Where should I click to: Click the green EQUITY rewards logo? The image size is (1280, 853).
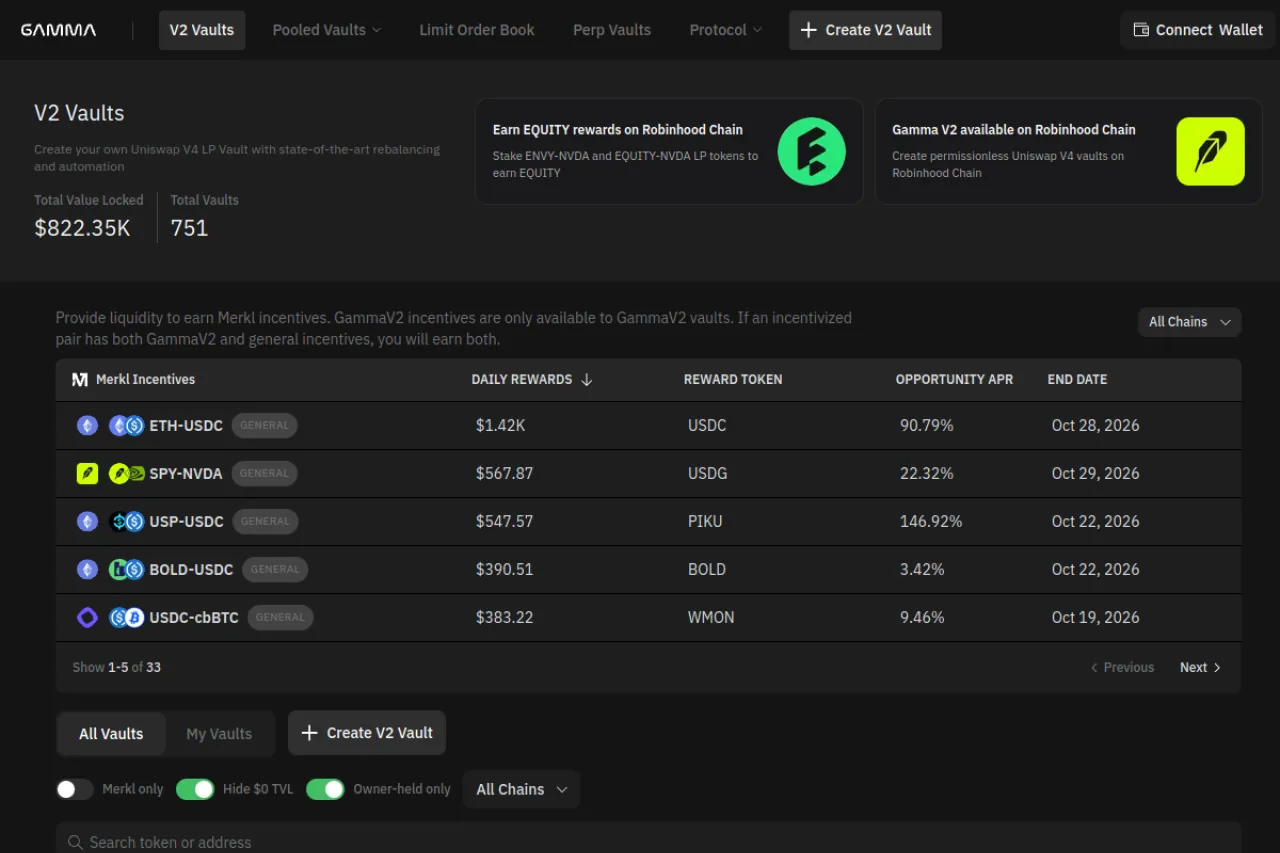(812, 151)
